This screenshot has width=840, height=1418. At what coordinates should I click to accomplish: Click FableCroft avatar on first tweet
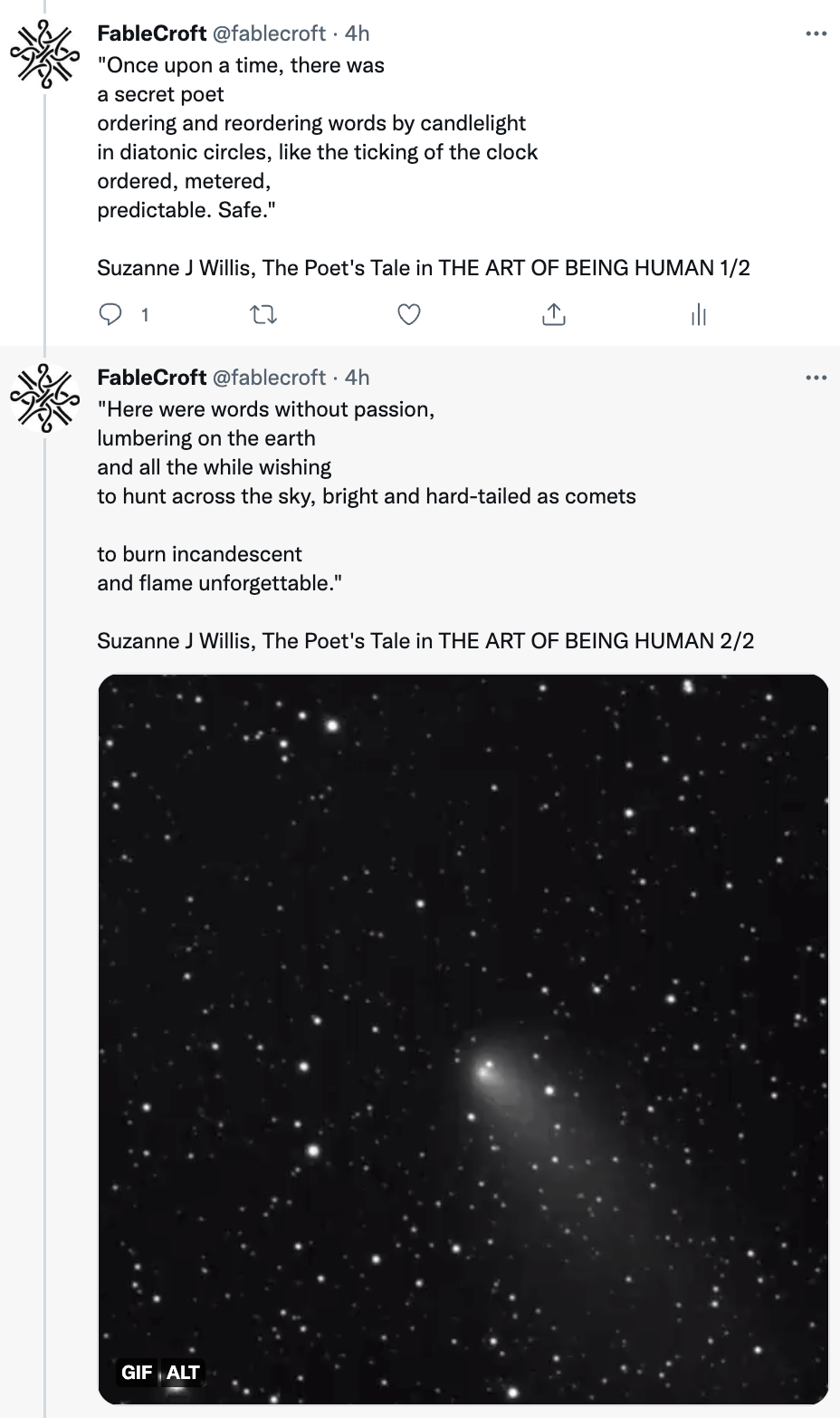[x=45, y=54]
